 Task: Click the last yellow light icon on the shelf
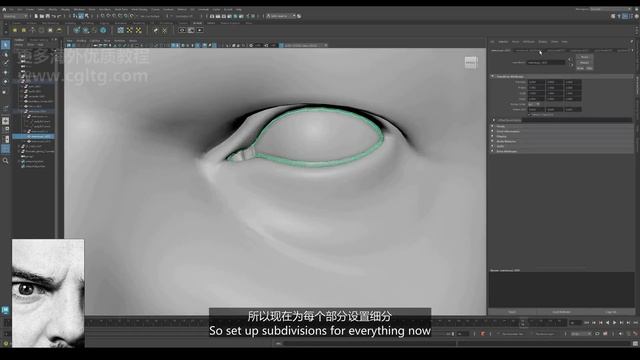click(59, 30)
